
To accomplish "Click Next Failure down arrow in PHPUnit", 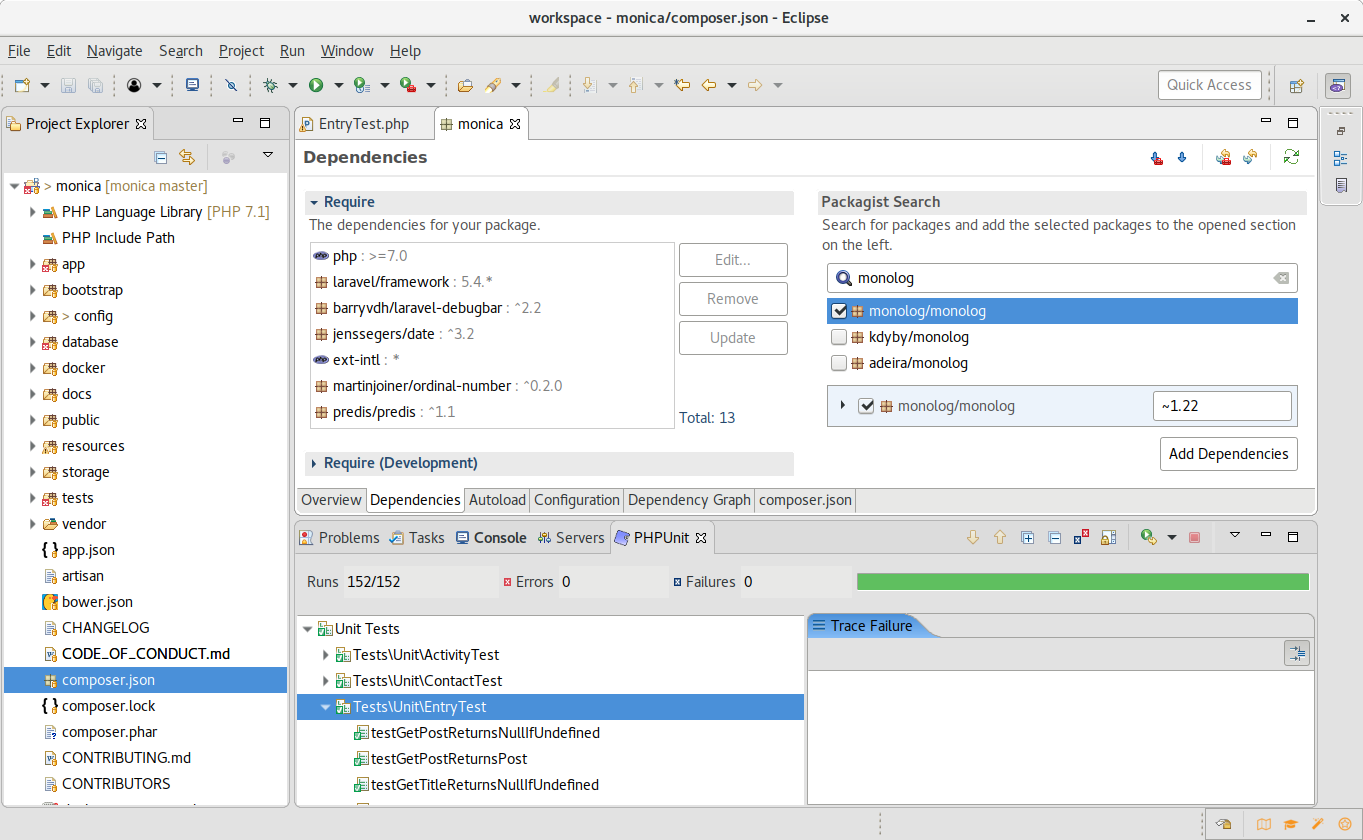I will [x=972, y=538].
